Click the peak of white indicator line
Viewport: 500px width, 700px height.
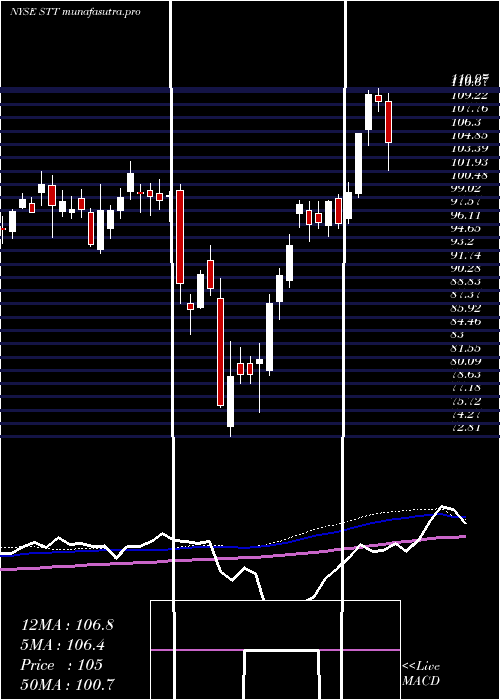pyautogui.click(x=442, y=506)
